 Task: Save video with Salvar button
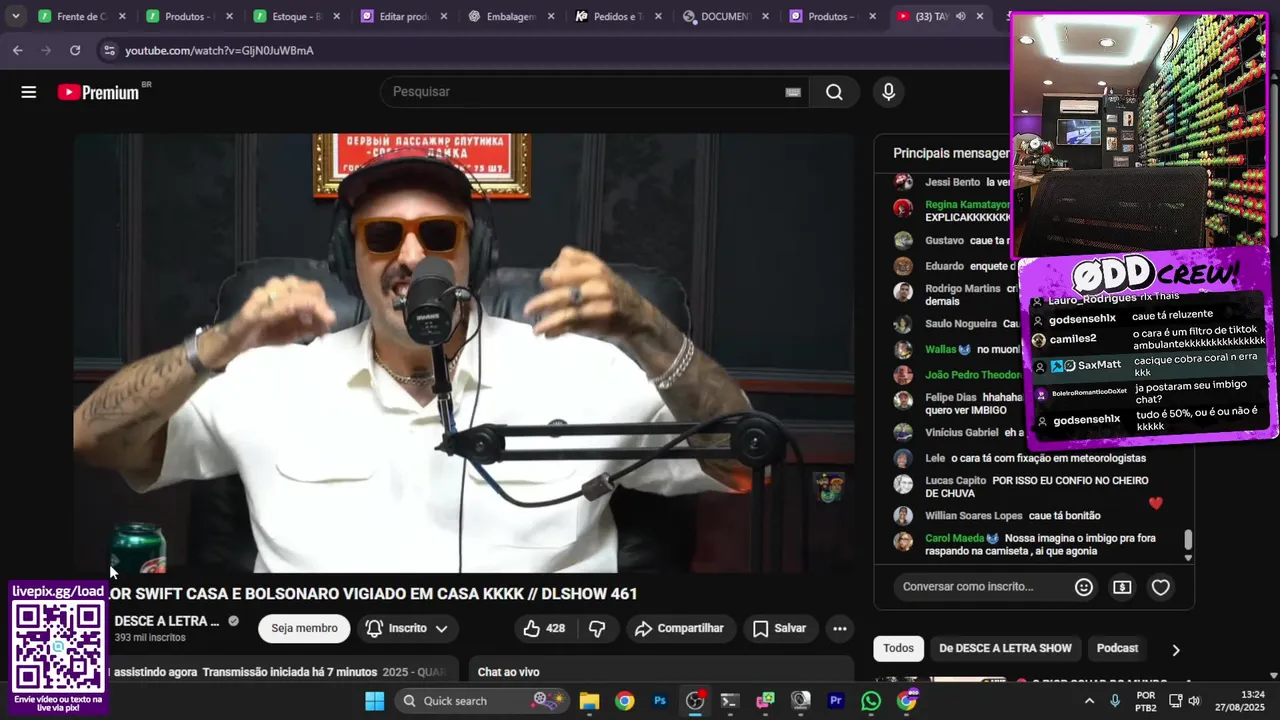click(779, 628)
